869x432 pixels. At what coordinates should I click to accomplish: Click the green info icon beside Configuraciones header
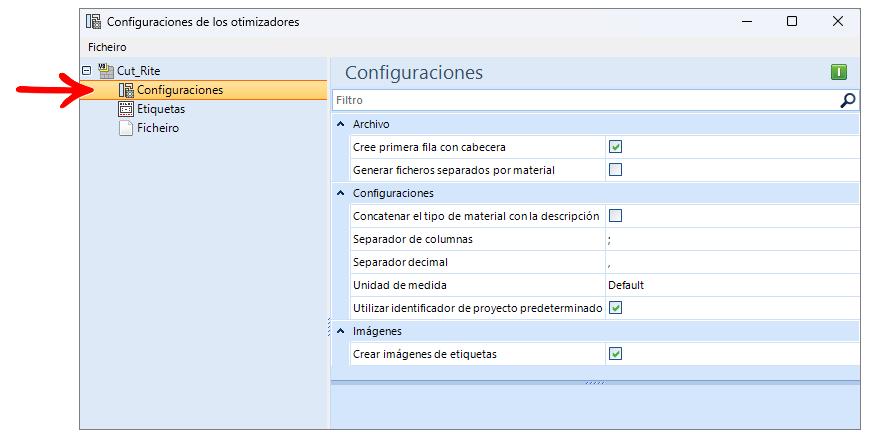coord(839,72)
